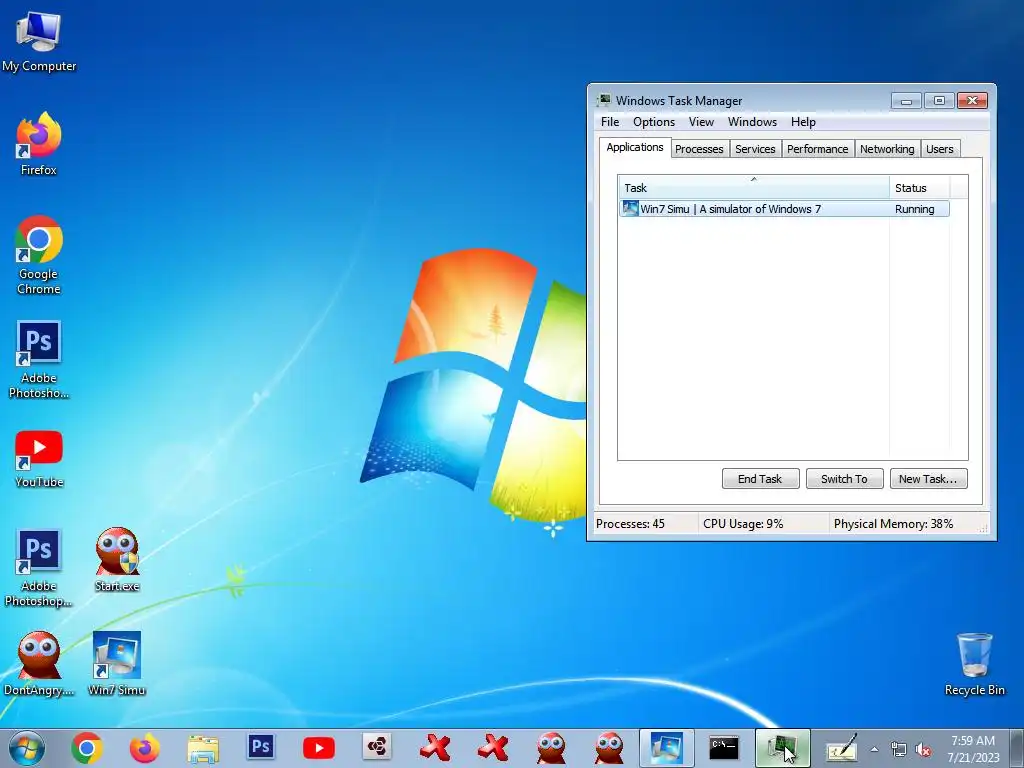Switch to the Services tab

click(x=755, y=149)
